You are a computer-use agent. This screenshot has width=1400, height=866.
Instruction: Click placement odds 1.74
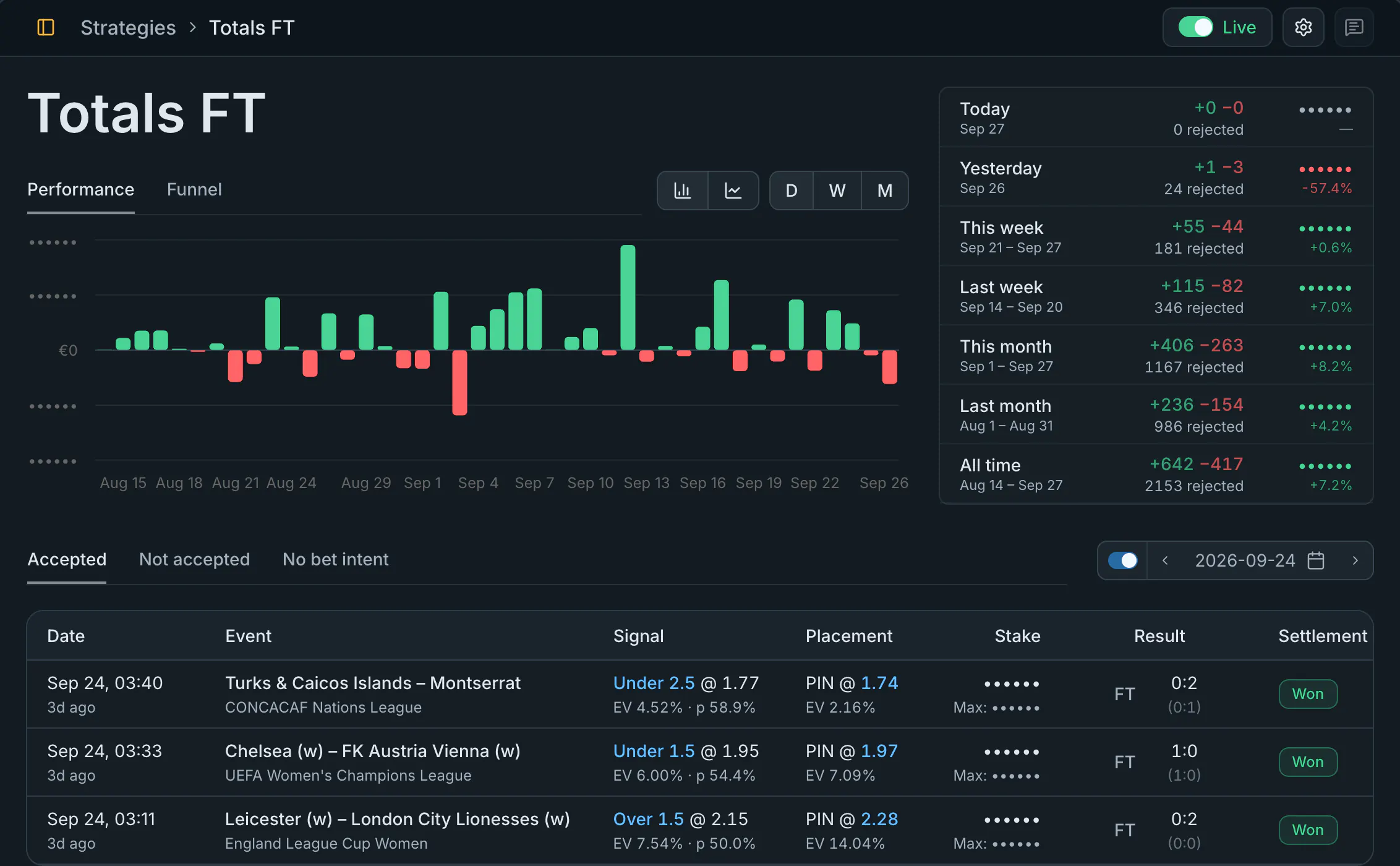pyautogui.click(x=879, y=683)
